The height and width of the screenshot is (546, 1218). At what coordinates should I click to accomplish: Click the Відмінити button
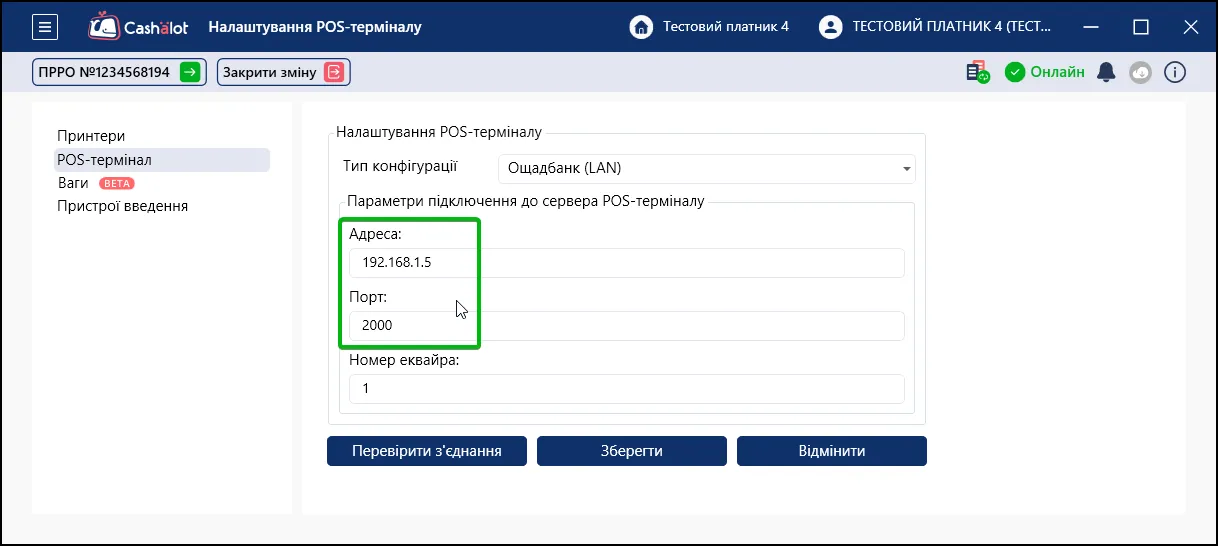[x=832, y=451]
